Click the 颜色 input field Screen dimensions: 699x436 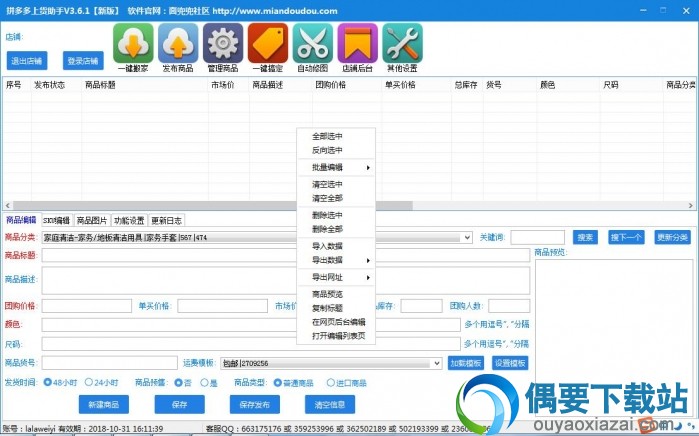(x=251, y=325)
